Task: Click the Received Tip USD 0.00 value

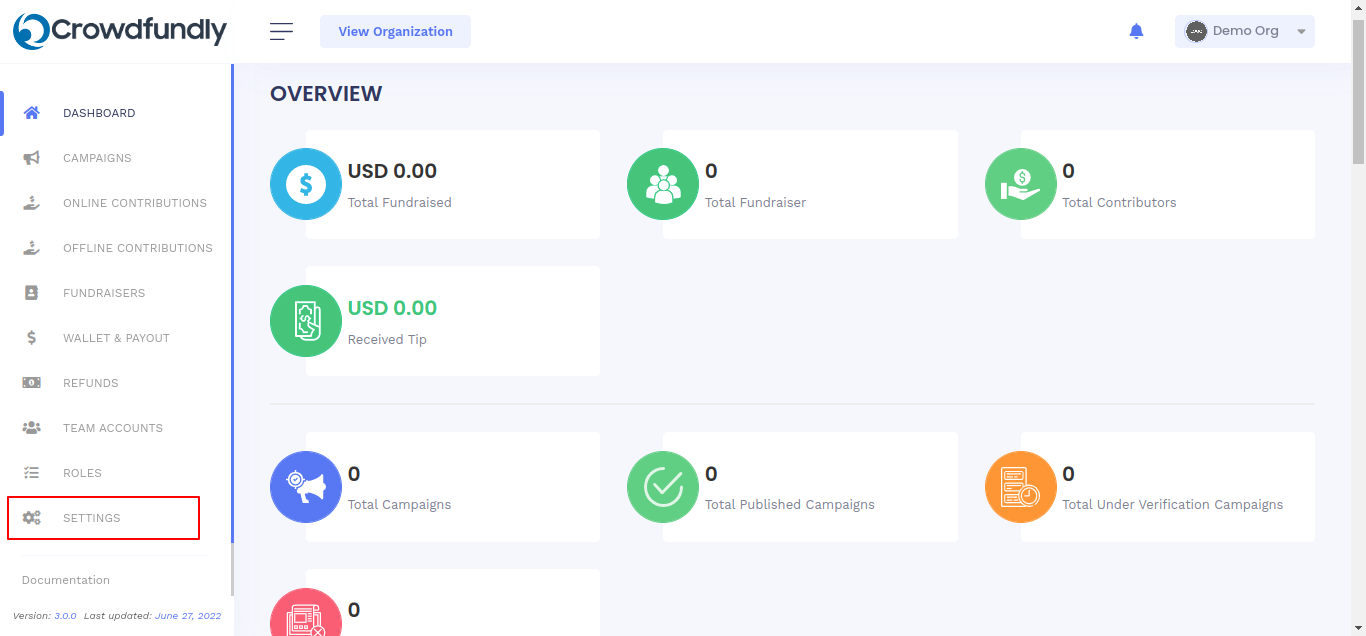Action: tap(392, 308)
